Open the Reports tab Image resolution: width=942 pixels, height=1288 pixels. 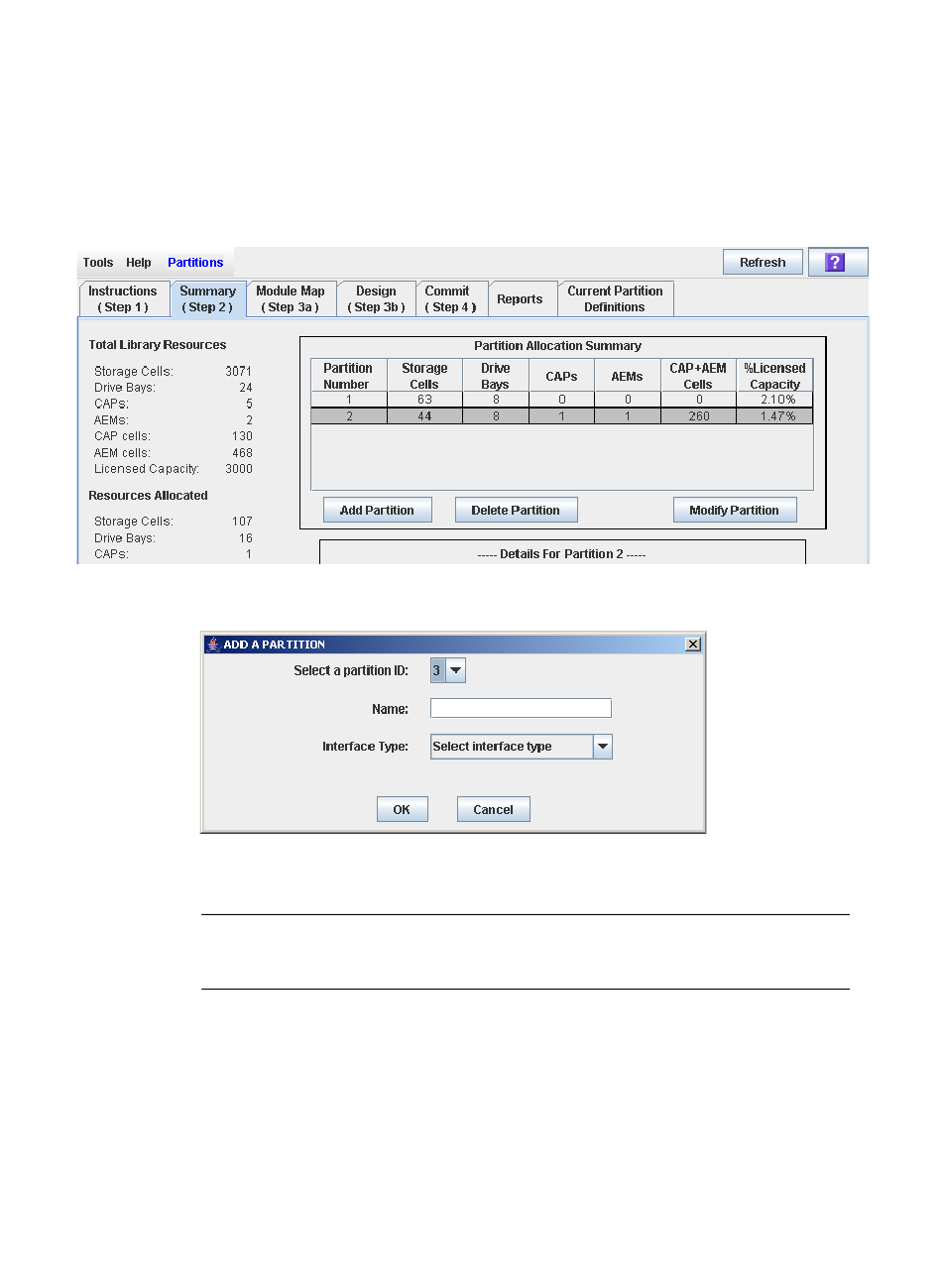[x=521, y=298]
